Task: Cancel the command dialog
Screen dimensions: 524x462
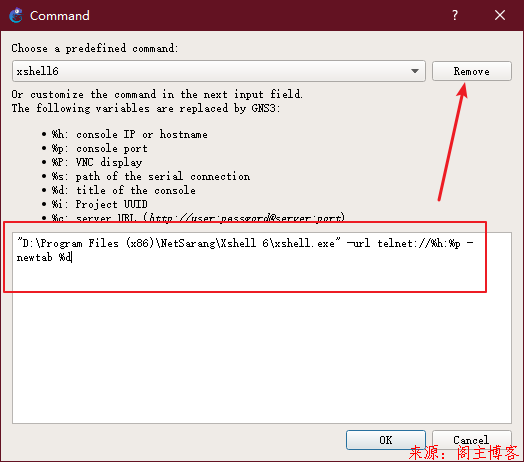Action: [472, 440]
